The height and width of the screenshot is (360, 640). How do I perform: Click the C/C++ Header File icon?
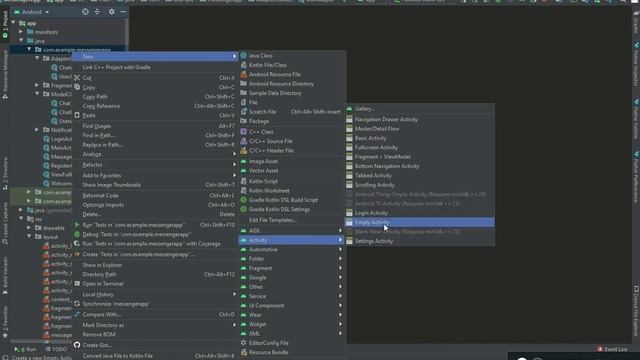point(244,150)
